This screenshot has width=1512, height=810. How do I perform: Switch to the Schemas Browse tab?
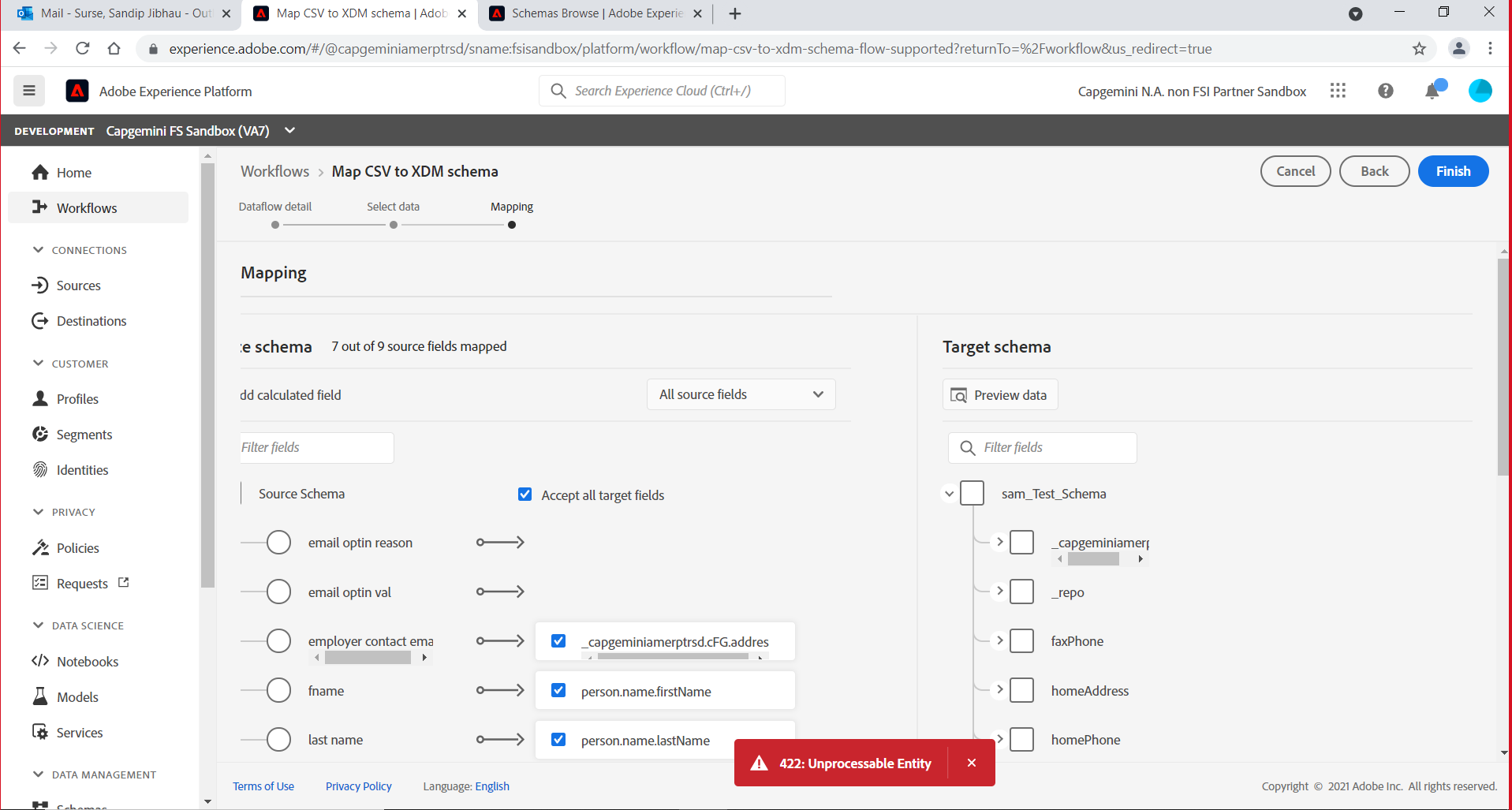[x=595, y=13]
